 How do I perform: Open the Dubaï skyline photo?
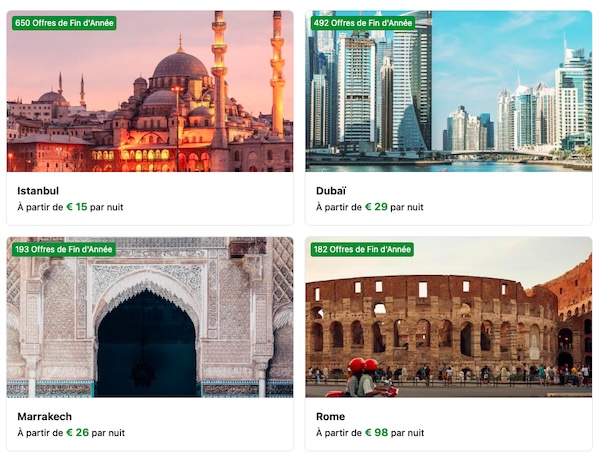click(448, 91)
